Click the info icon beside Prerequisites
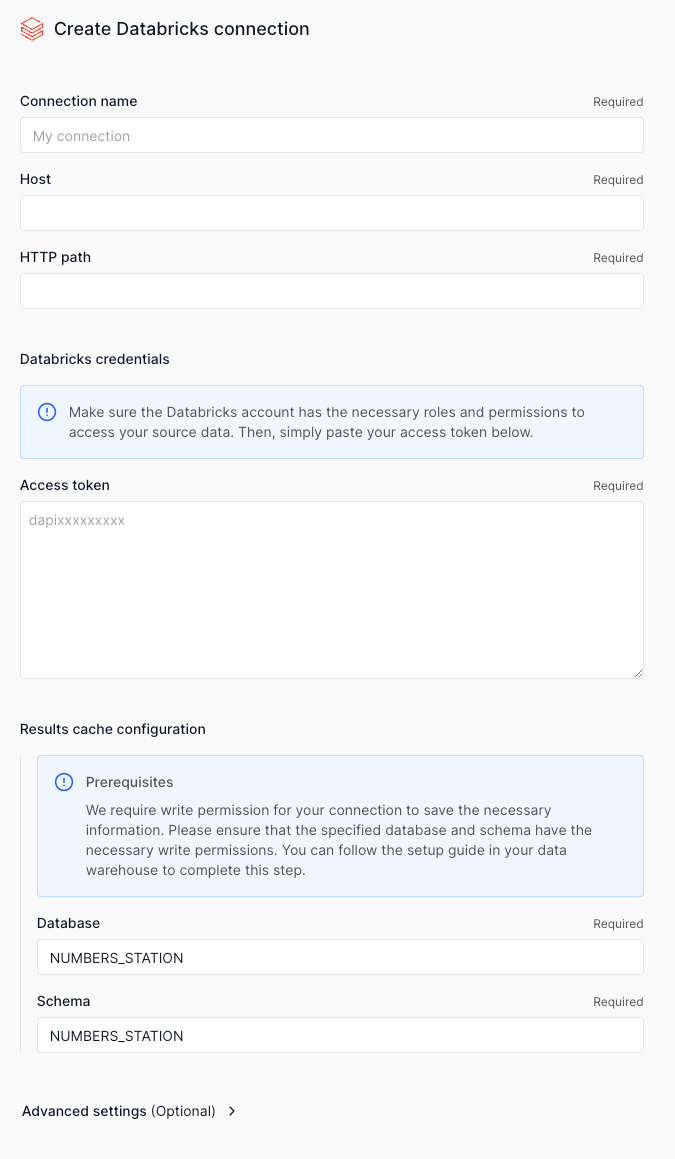 [62, 782]
